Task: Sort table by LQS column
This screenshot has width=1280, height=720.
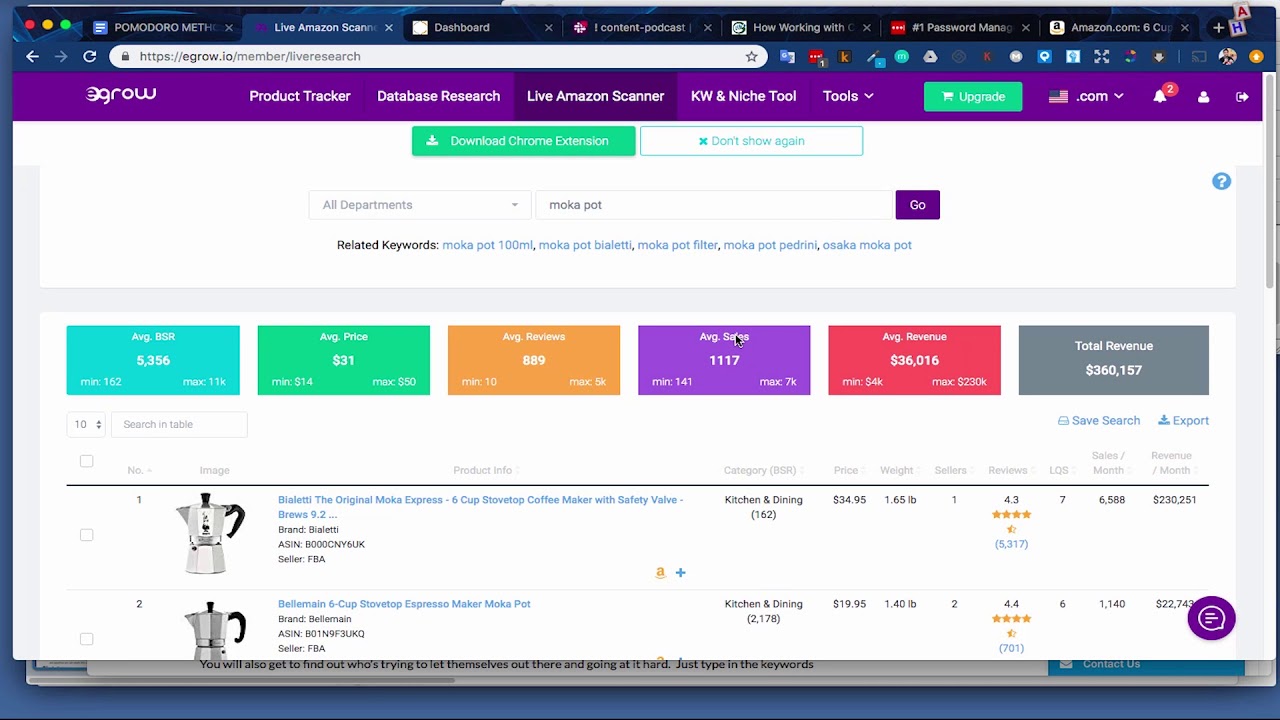Action: coord(1061,470)
